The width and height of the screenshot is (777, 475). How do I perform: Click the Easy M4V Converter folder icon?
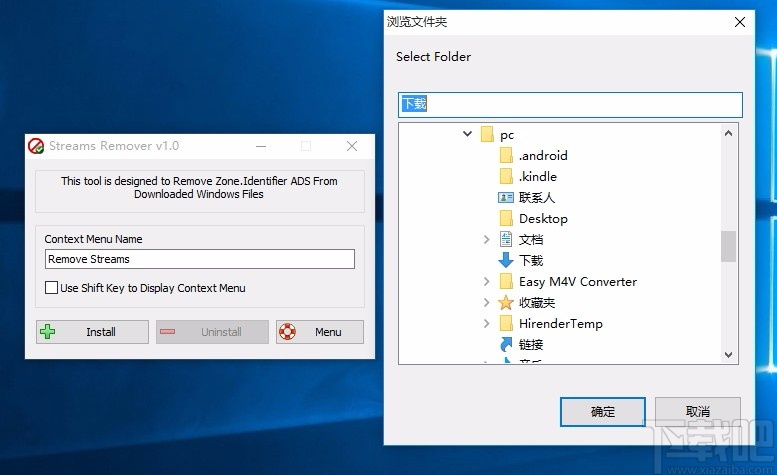(x=506, y=281)
